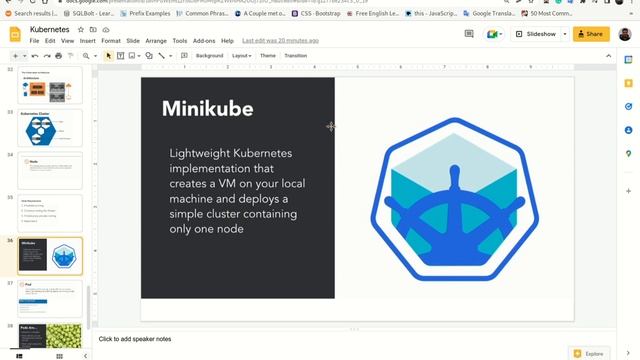Click the Background button
640x360 pixels.
[x=209, y=56]
